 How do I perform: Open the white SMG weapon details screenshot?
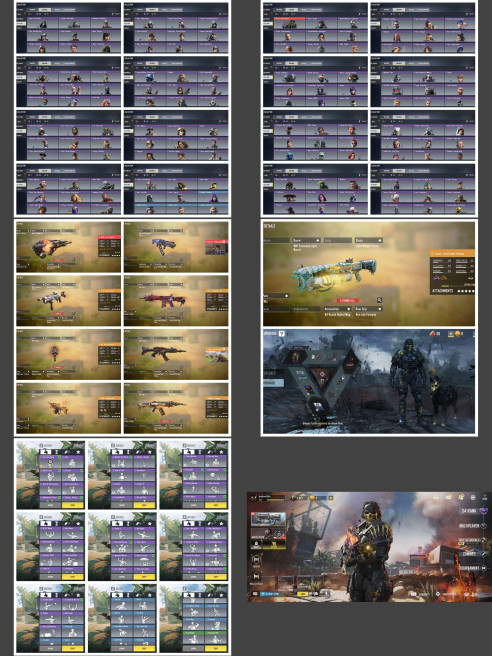[69, 301]
